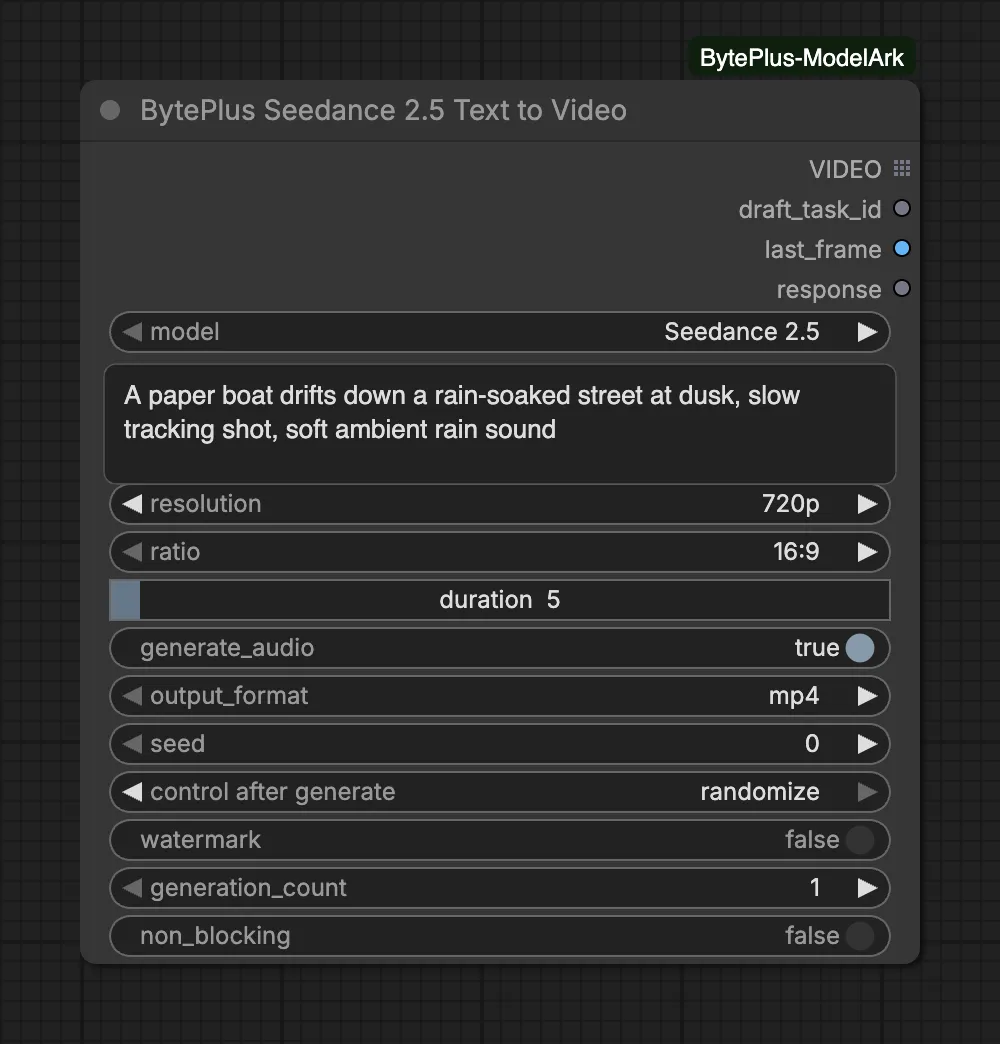This screenshot has height=1044, width=1000.
Task: Click the generation_count value field
Action: pyautogui.click(x=499, y=888)
